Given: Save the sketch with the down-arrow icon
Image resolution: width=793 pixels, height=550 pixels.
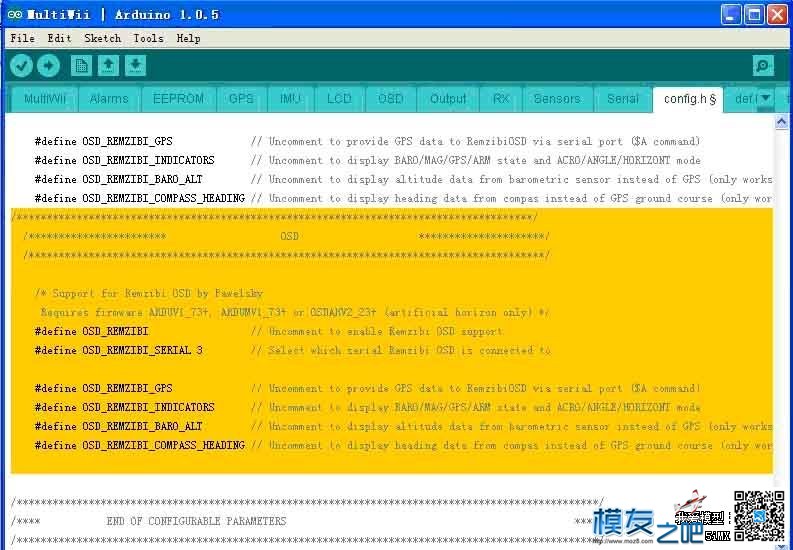Looking at the screenshot, I should 135,66.
